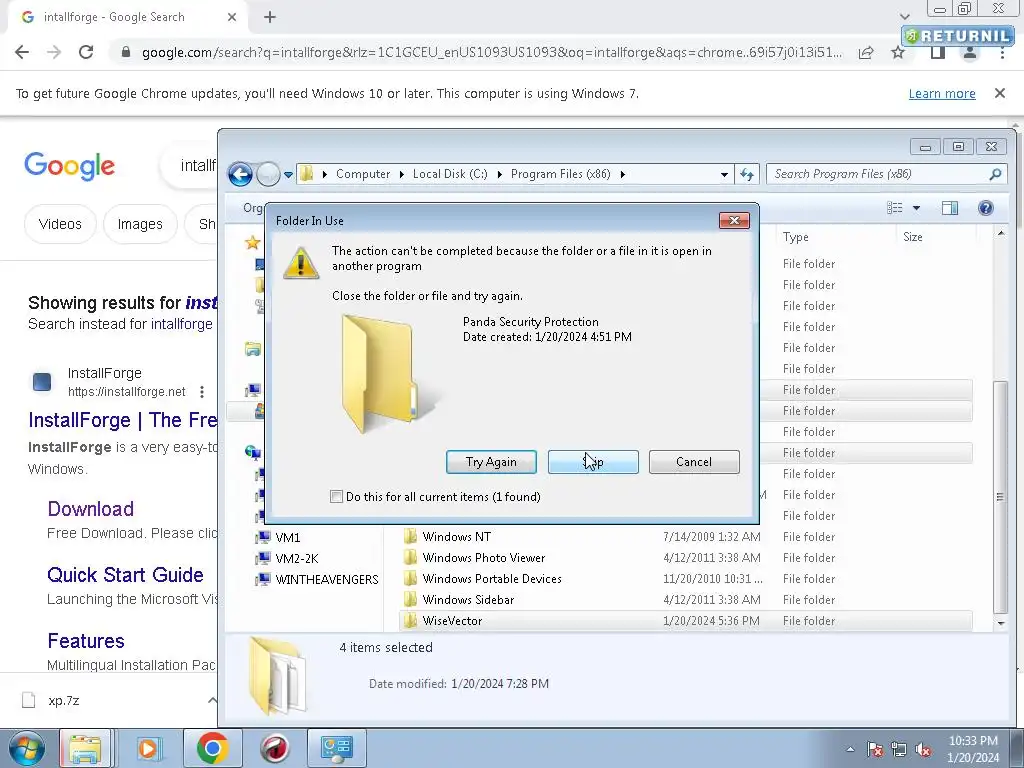The height and width of the screenshot is (768, 1024).
Task: Click Explorer forward navigation arrow
Action: [268, 174]
